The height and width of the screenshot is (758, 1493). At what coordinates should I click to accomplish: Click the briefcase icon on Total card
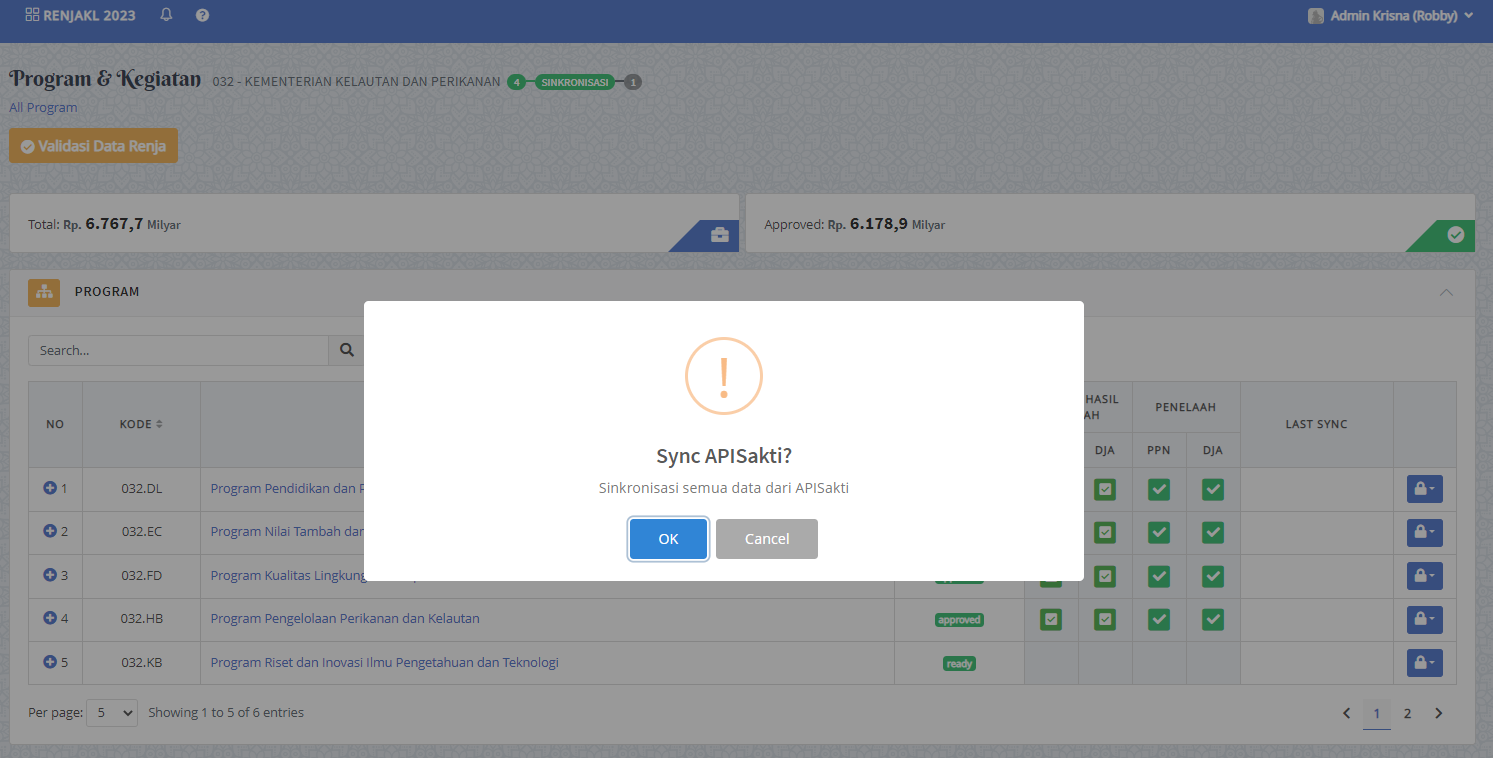pos(719,235)
